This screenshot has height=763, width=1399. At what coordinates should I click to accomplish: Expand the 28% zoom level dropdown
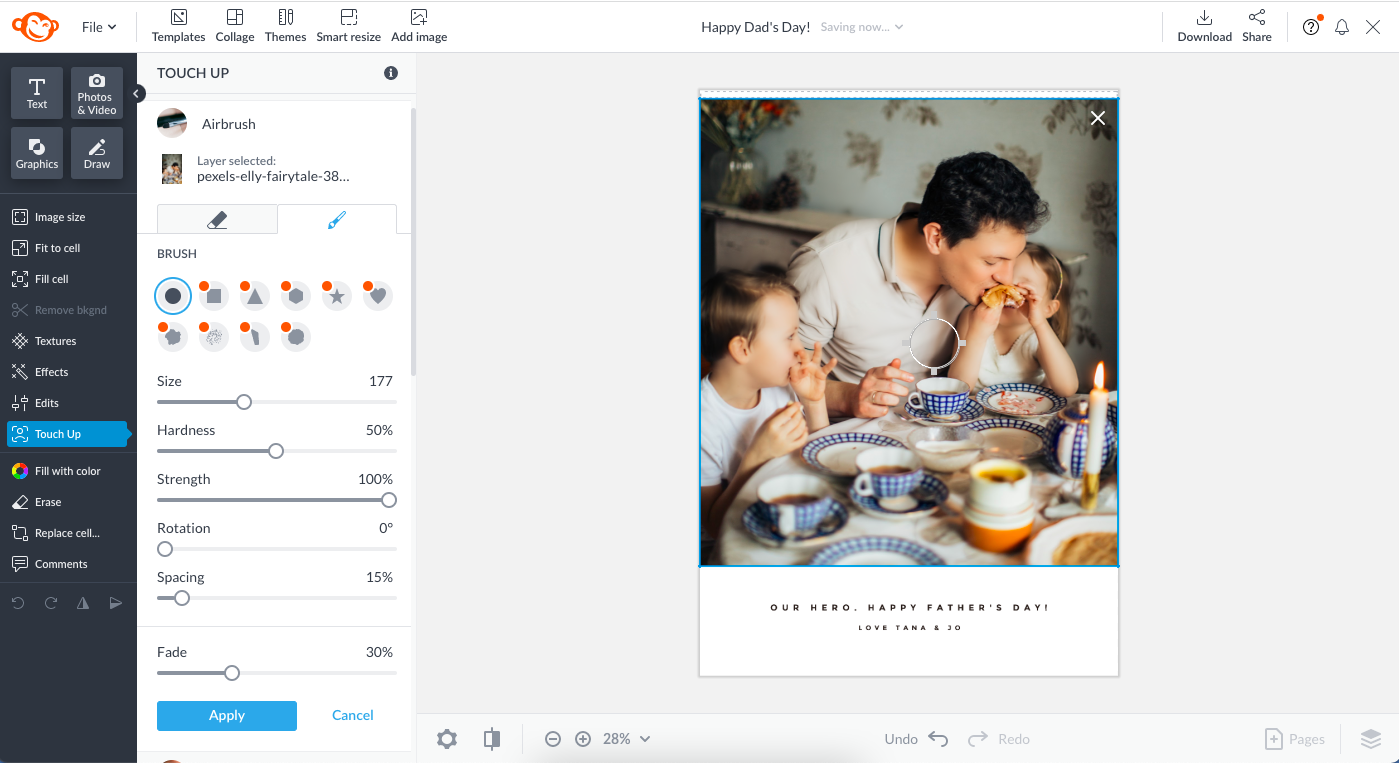627,739
